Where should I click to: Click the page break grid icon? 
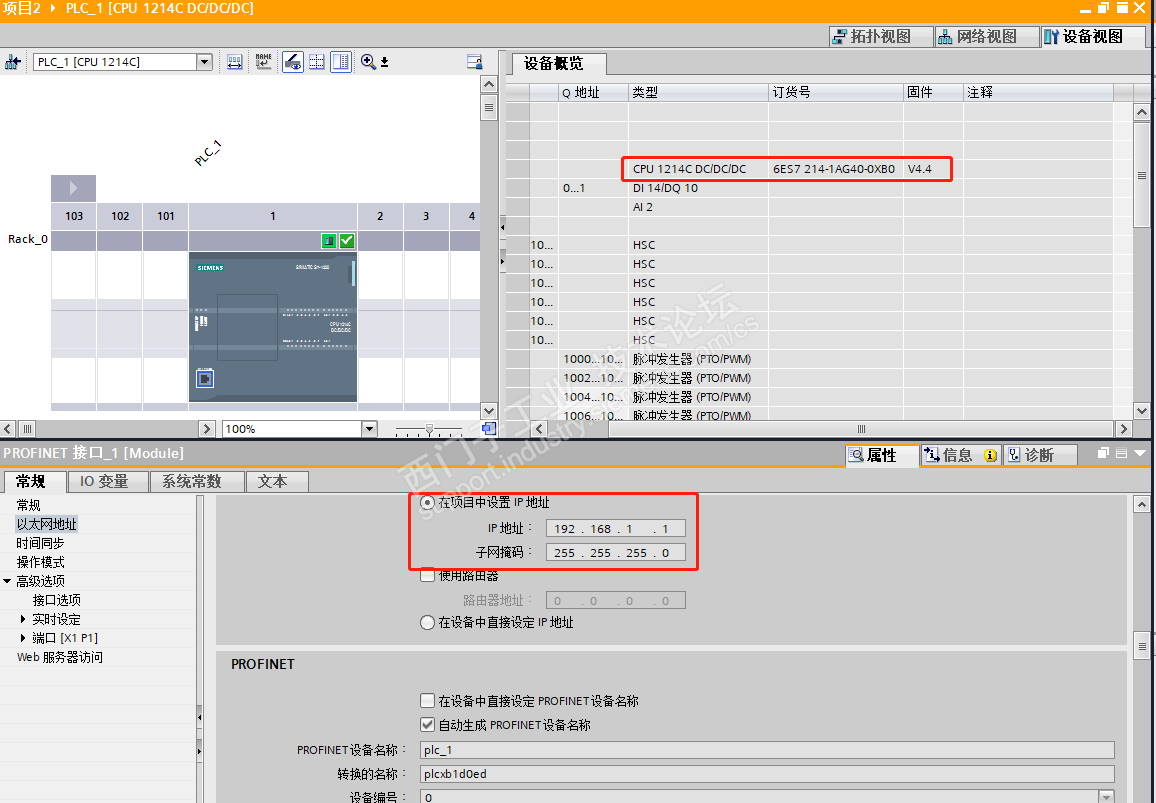pos(316,62)
